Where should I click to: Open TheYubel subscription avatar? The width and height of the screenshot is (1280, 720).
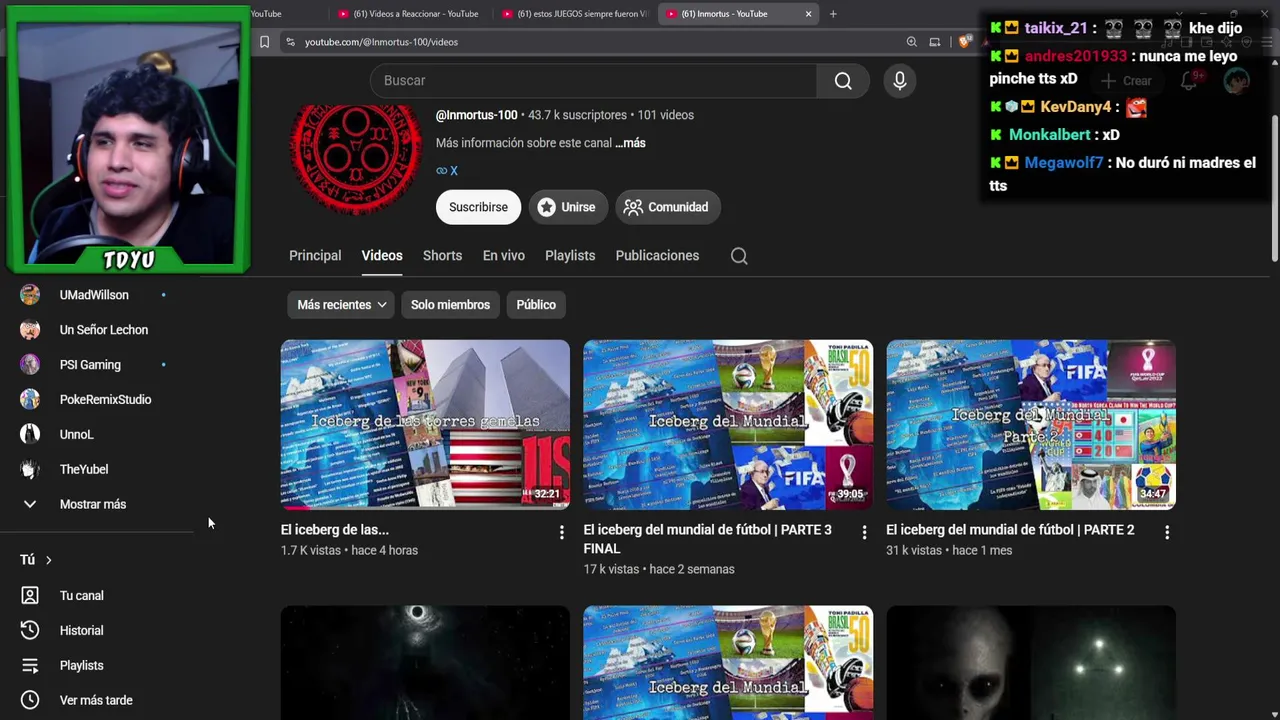[30, 470]
